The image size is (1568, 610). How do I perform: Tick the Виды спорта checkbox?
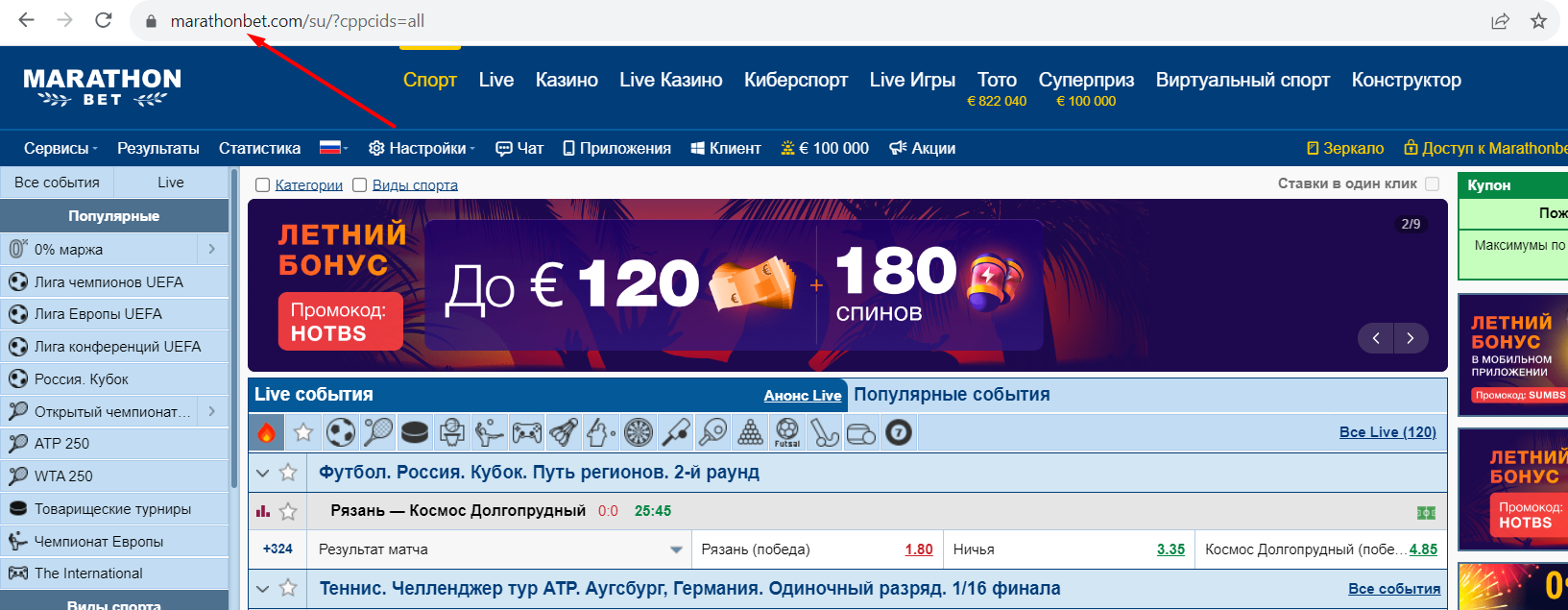click(360, 185)
